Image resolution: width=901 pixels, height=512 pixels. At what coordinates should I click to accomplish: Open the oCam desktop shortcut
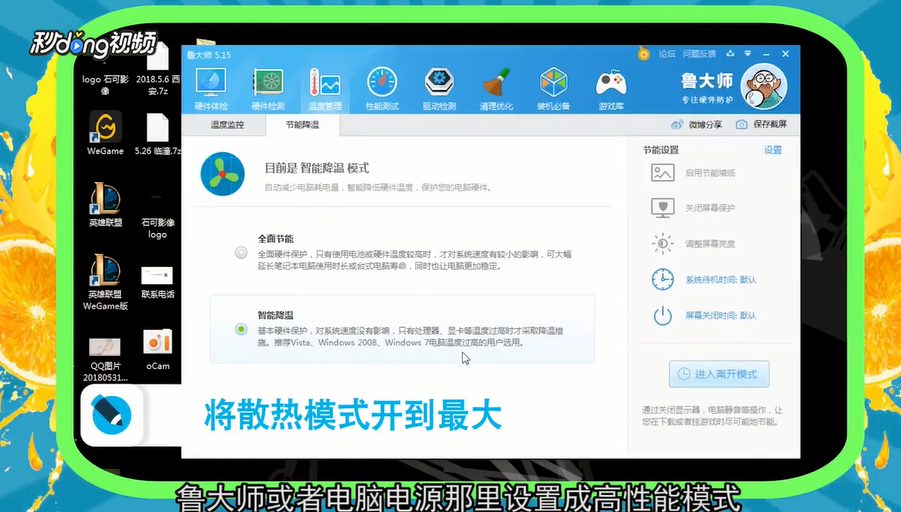coord(157,349)
